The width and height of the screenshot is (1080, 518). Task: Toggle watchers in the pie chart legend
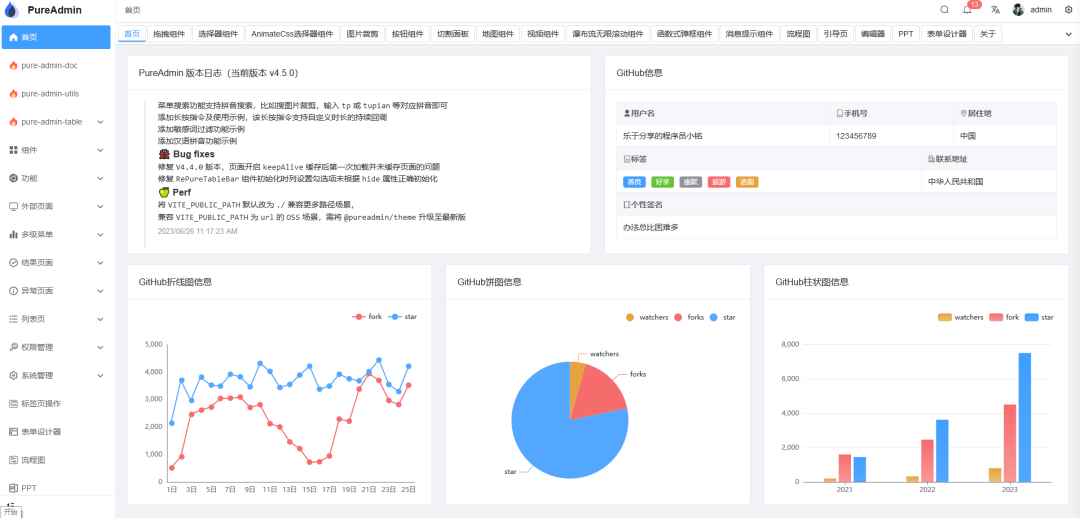click(x=647, y=318)
